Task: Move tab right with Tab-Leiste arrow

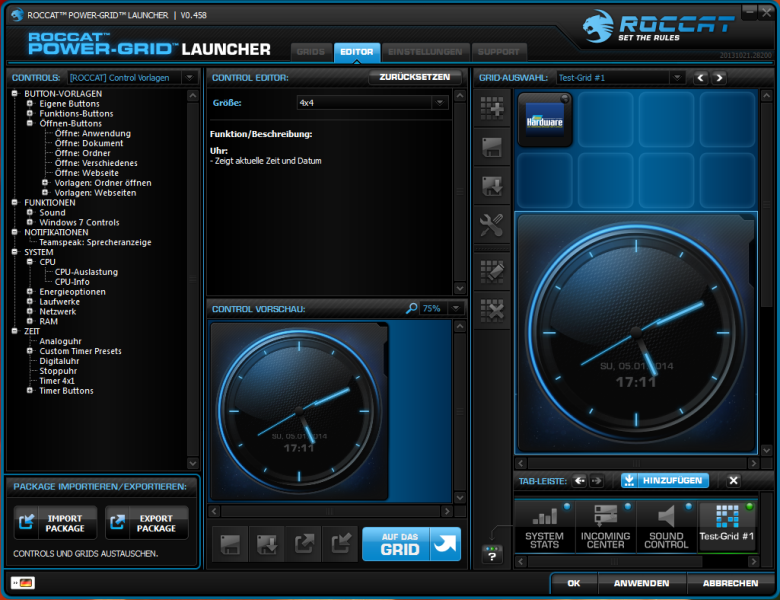Action: click(596, 481)
